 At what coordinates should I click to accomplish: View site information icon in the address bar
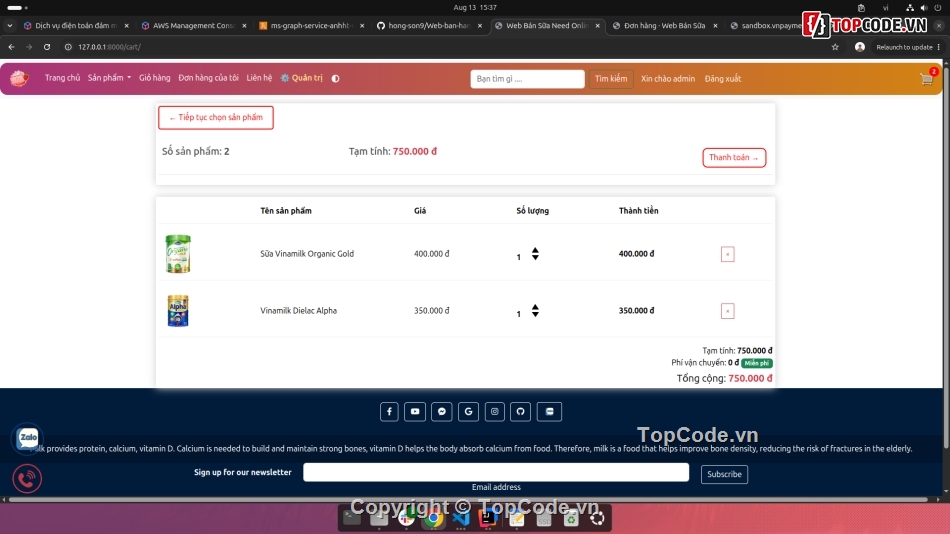click(68, 47)
